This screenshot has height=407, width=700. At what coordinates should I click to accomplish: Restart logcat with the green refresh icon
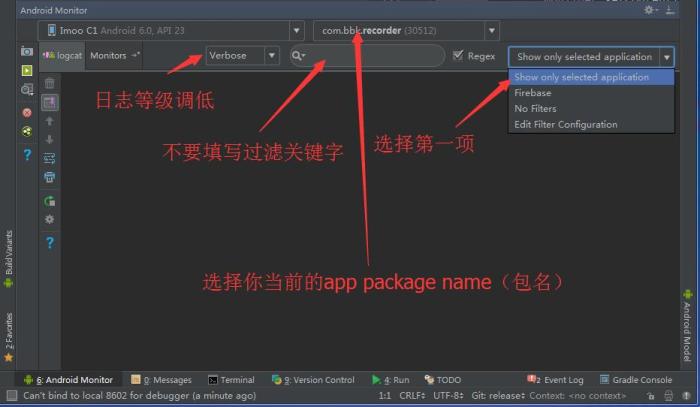[x=50, y=201]
